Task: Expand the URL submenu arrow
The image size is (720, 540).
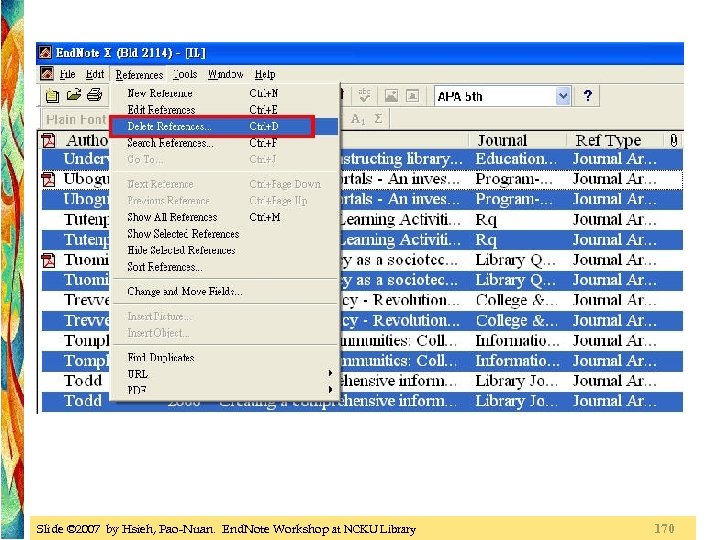Action: [x=330, y=373]
